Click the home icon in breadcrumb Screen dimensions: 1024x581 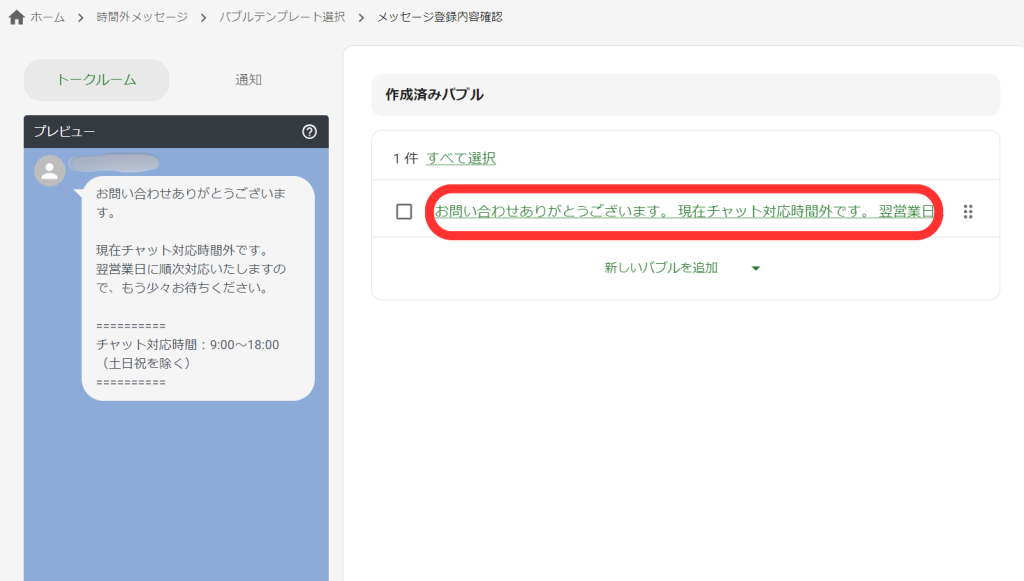click(16, 17)
